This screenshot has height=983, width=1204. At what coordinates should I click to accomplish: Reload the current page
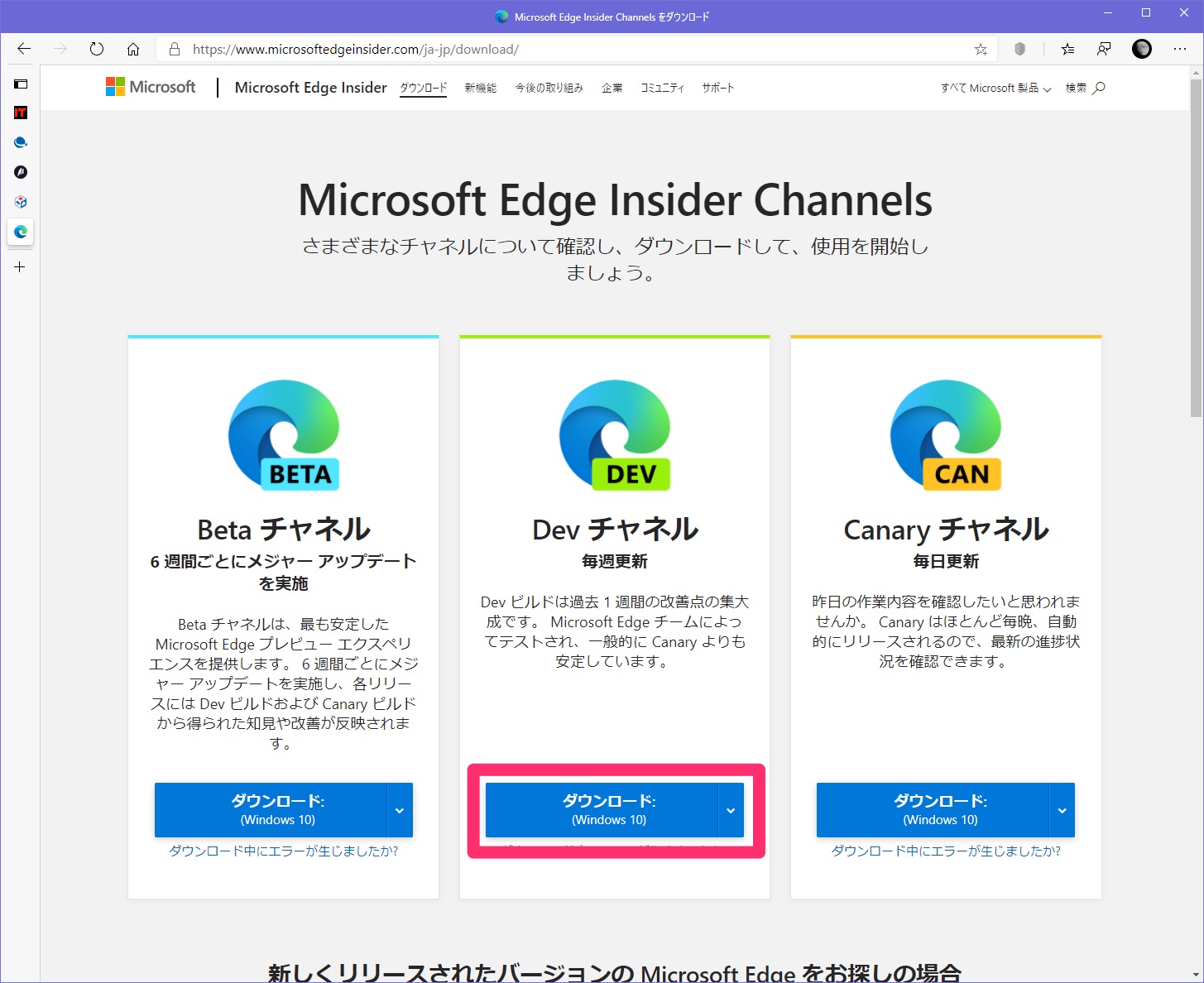coord(97,49)
